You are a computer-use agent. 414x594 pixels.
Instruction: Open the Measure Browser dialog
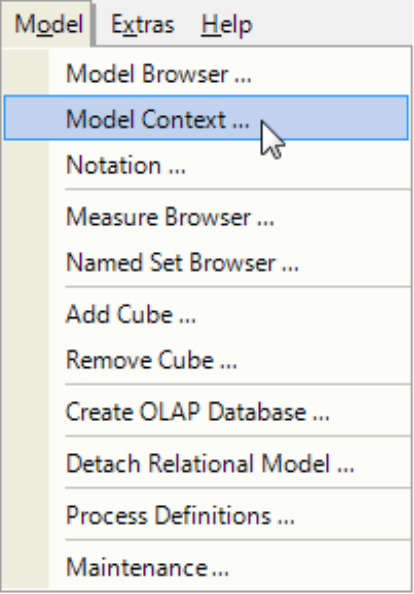pos(206,217)
